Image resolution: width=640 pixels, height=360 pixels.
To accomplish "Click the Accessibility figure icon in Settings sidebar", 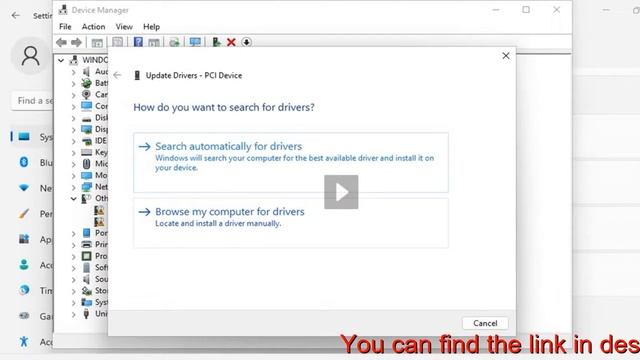I will click(24, 341).
